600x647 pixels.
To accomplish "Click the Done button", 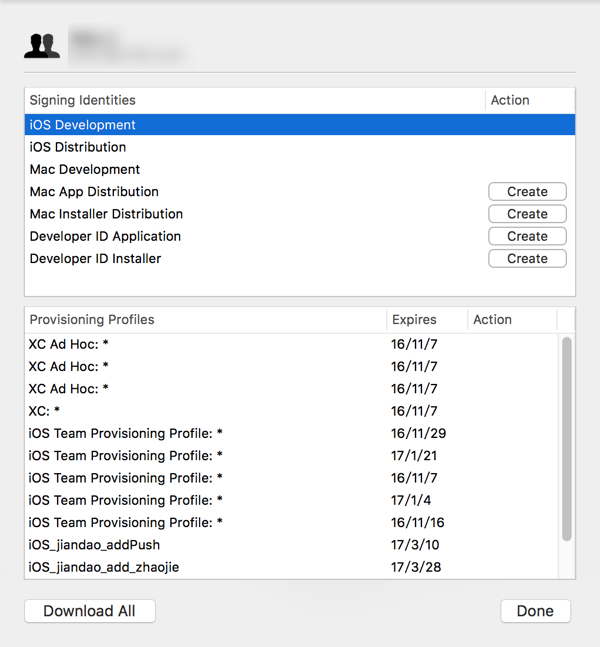I will (535, 611).
